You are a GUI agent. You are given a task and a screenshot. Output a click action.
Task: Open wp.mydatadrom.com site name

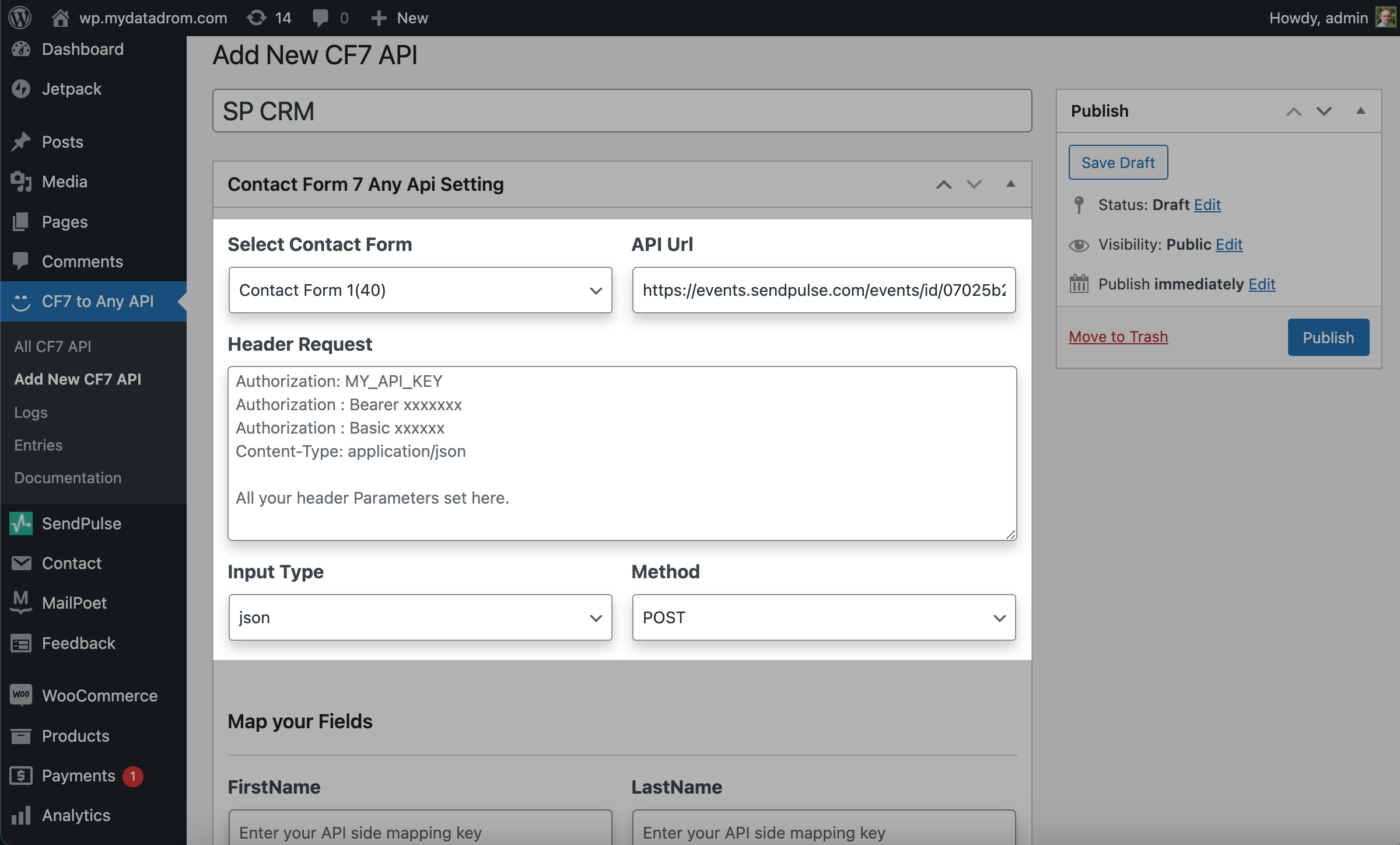pos(153,18)
